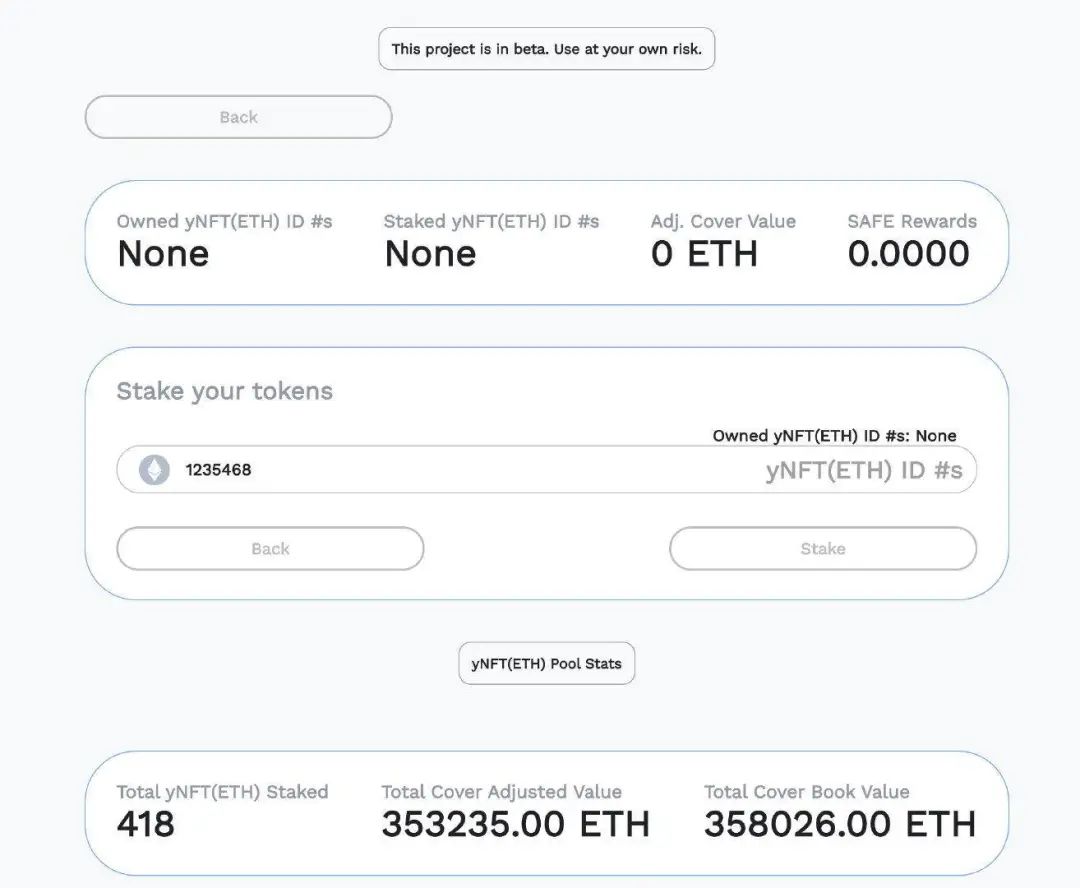The width and height of the screenshot is (1080, 888).
Task: Click the Total Cover Book Value 358026.00 ETH
Action: [839, 824]
